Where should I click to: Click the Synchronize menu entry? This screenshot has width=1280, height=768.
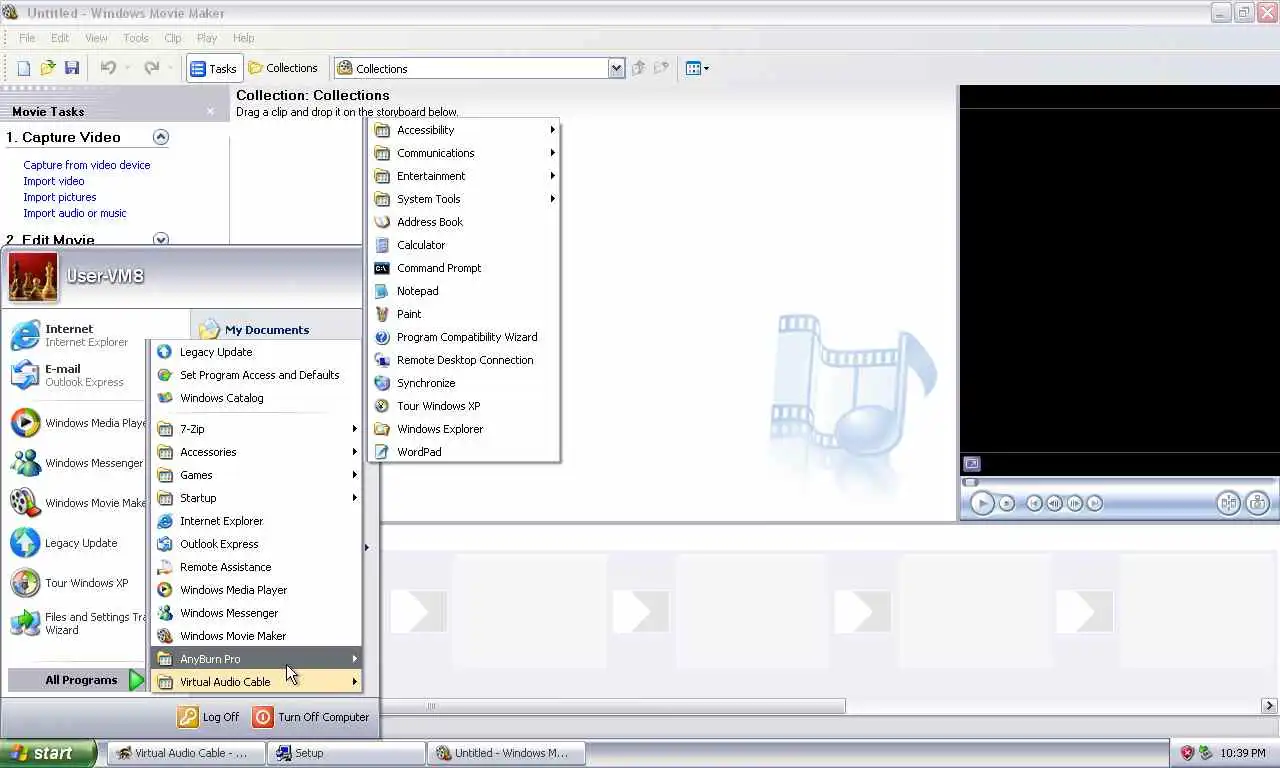coord(464,383)
